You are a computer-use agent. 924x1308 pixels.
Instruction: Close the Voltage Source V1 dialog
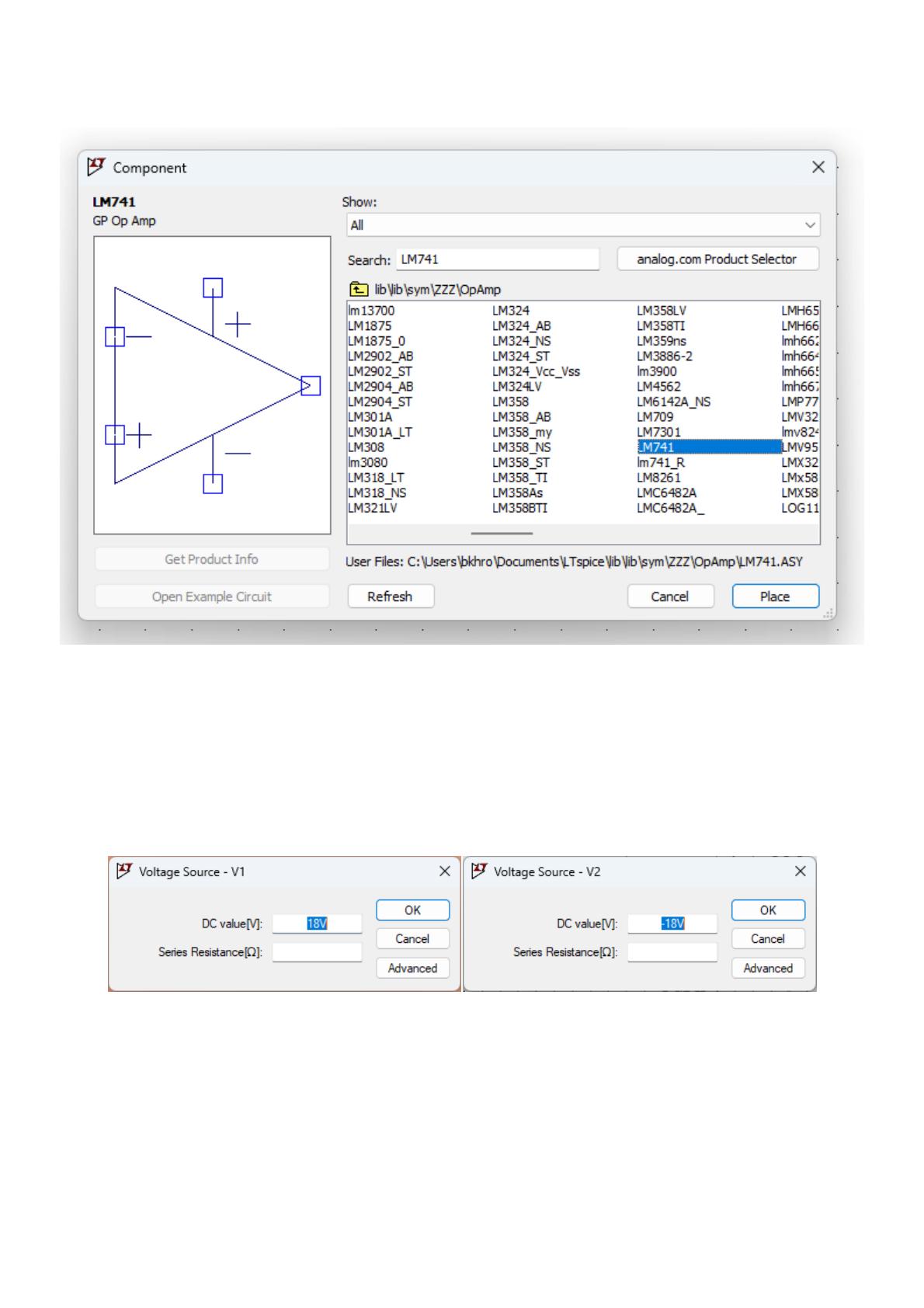[x=445, y=871]
